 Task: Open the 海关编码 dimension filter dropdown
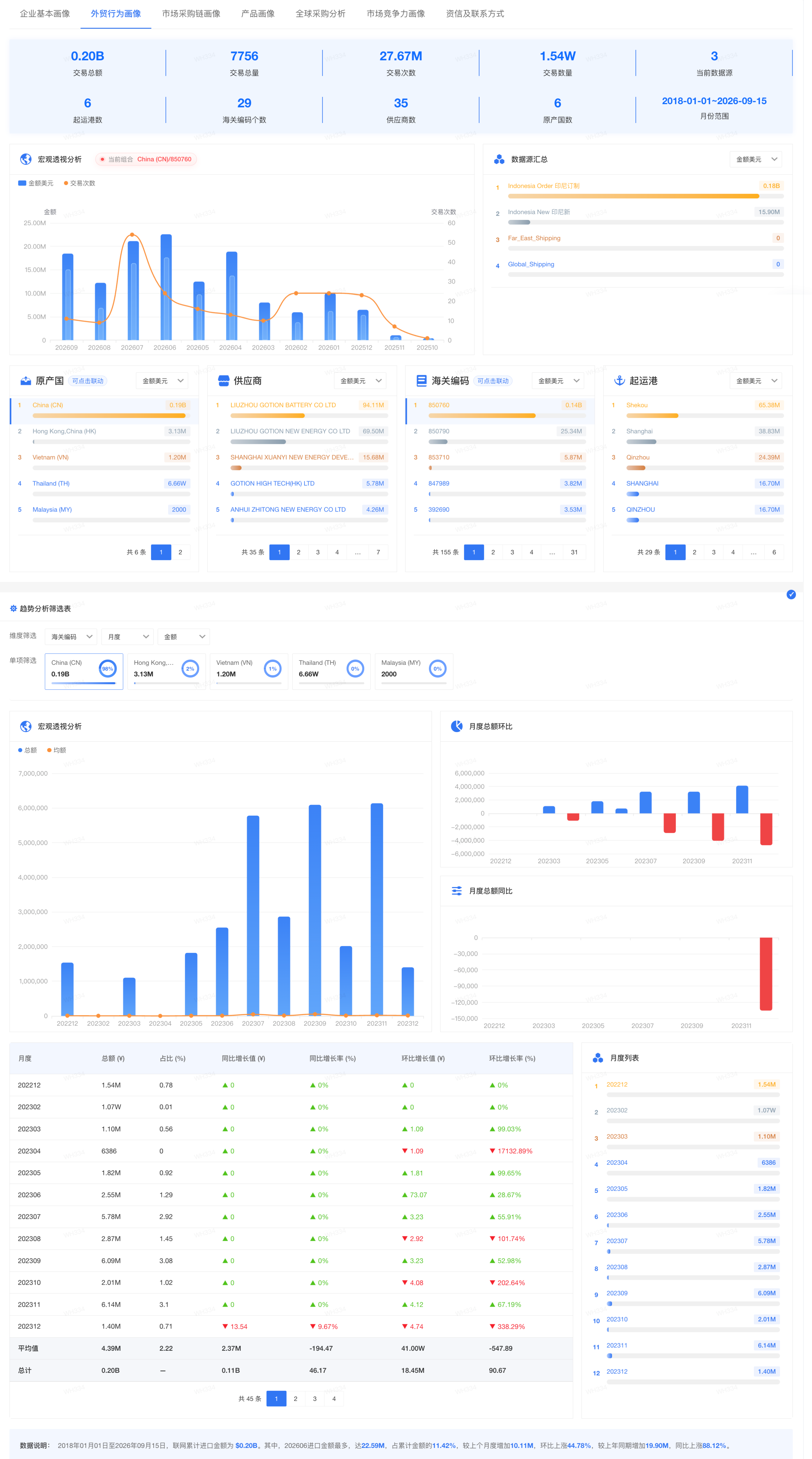pyautogui.click(x=71, y=637)
